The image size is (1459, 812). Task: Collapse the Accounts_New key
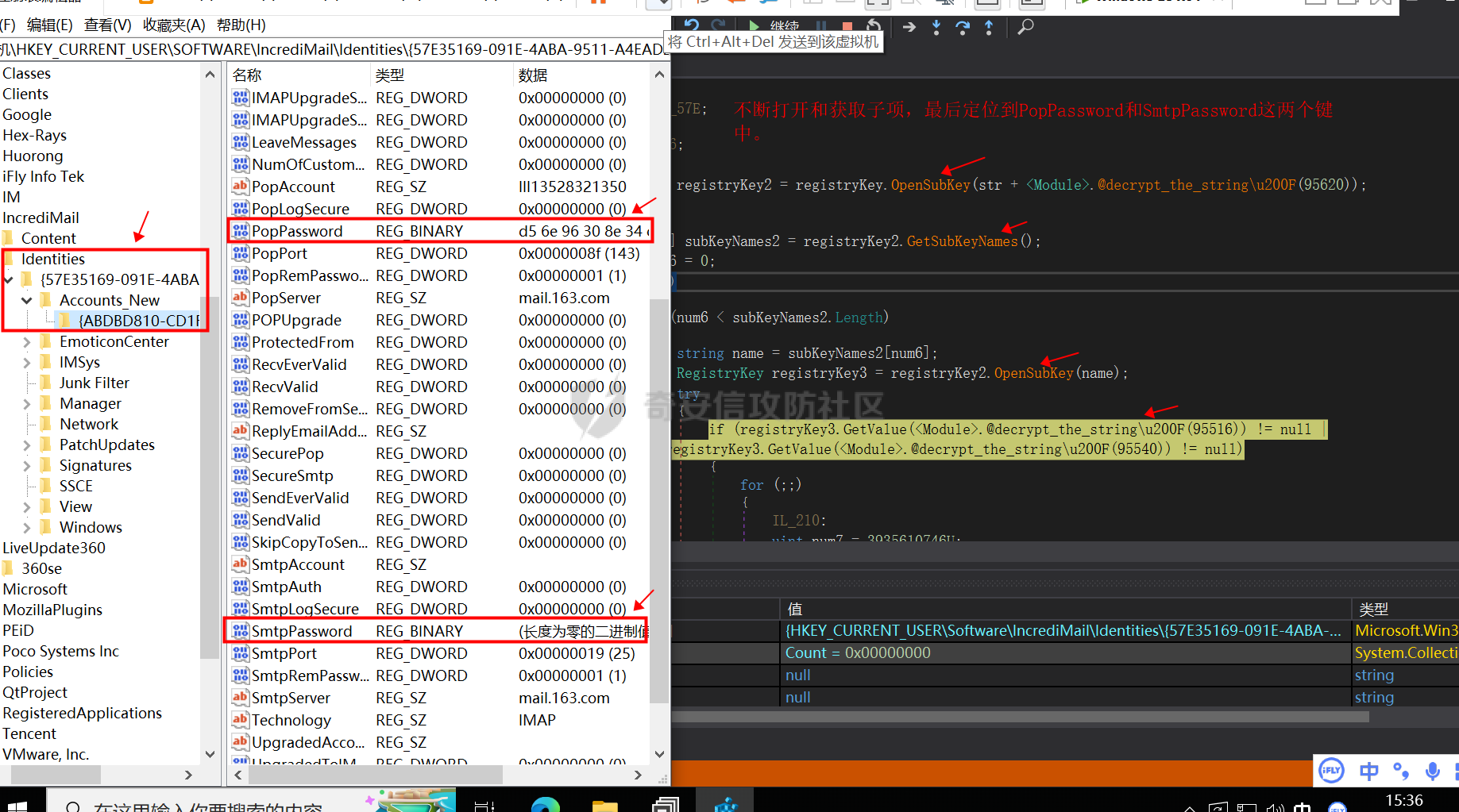pyautogui.click(x=26, y=300)
